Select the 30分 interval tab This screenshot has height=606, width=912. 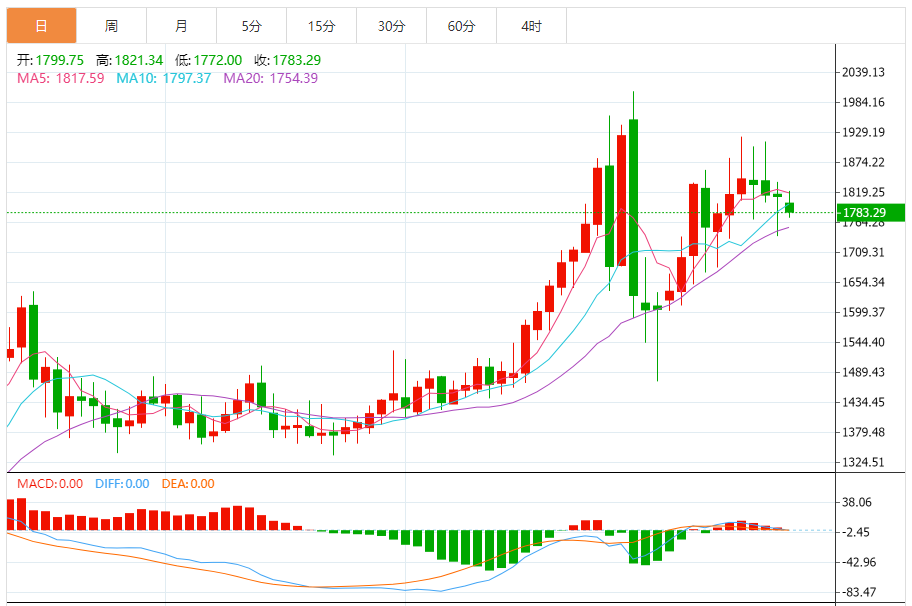[391, 26]
